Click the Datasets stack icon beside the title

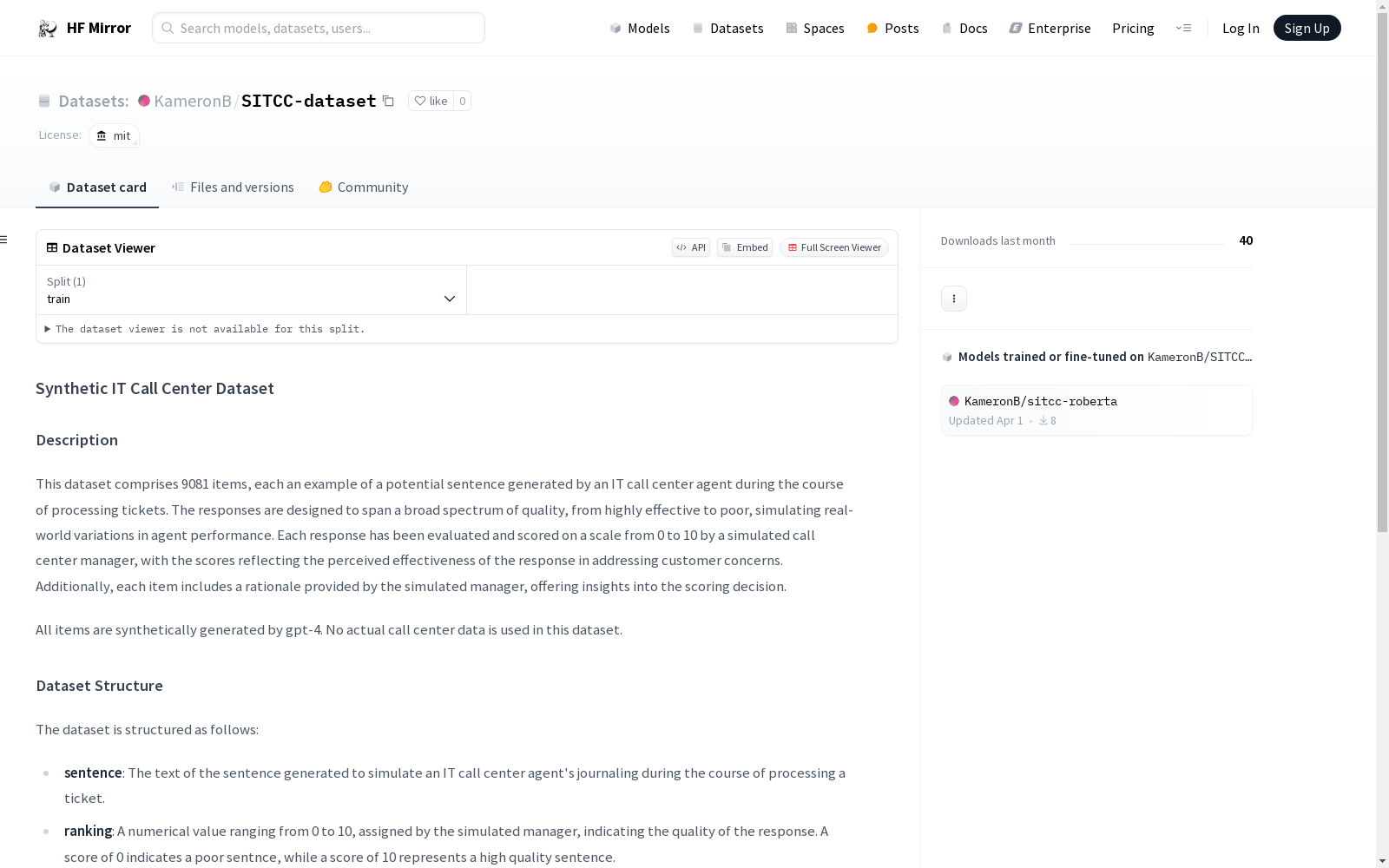(44, 102)
